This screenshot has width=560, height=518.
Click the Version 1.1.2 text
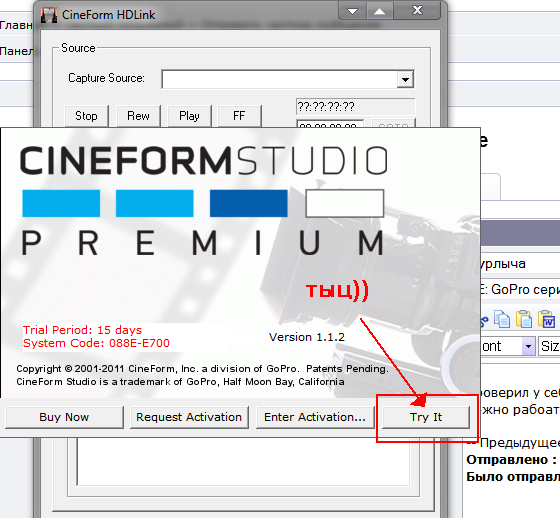(x=307, y=337)
